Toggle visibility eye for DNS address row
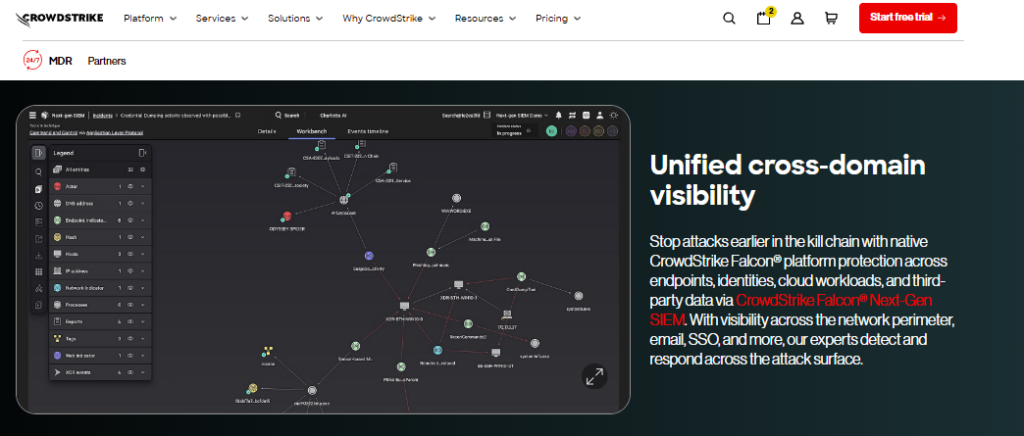Image resolution: width=1024 pixels, height=436 pixels. click(x=130, y=204)
